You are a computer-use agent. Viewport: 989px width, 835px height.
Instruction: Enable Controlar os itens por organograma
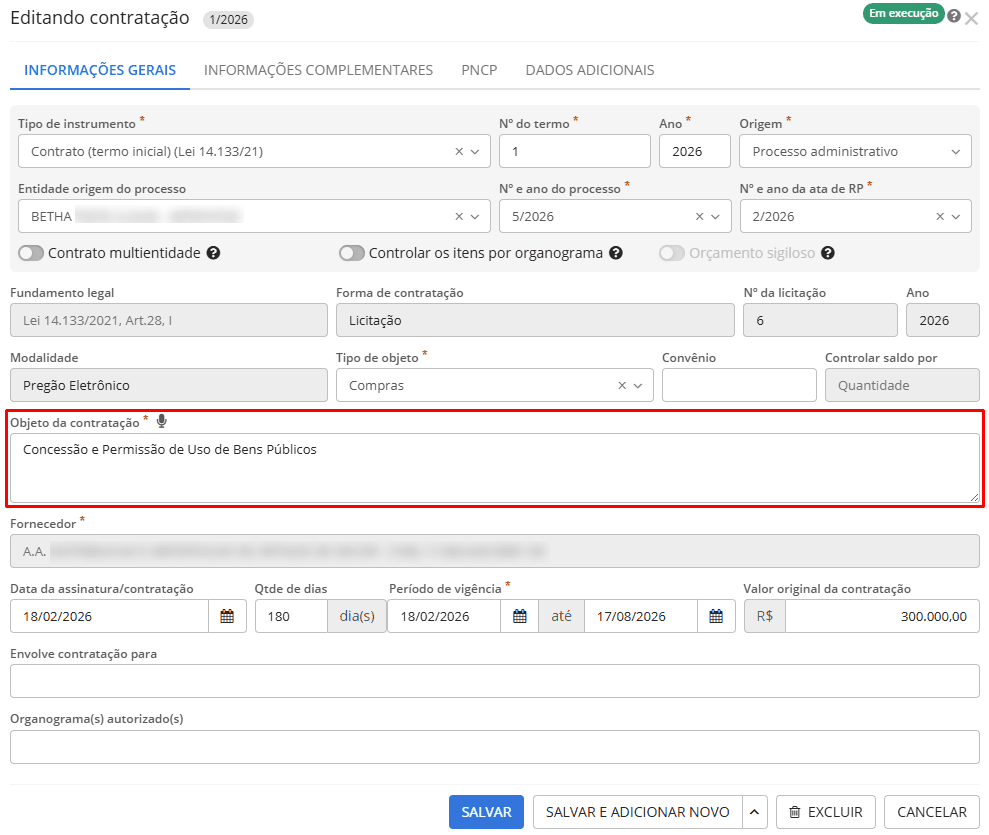point(352,254)
